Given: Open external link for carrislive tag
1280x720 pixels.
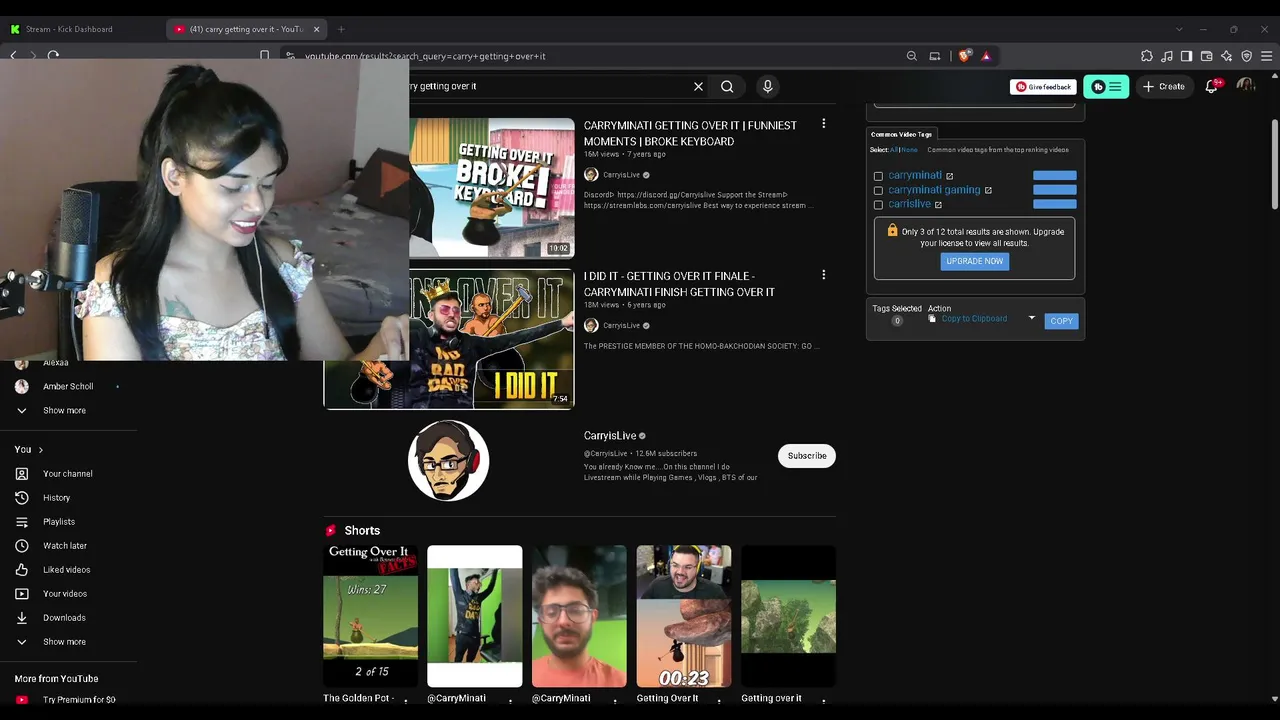Looking at the screenshot, I should pos(938,204).
